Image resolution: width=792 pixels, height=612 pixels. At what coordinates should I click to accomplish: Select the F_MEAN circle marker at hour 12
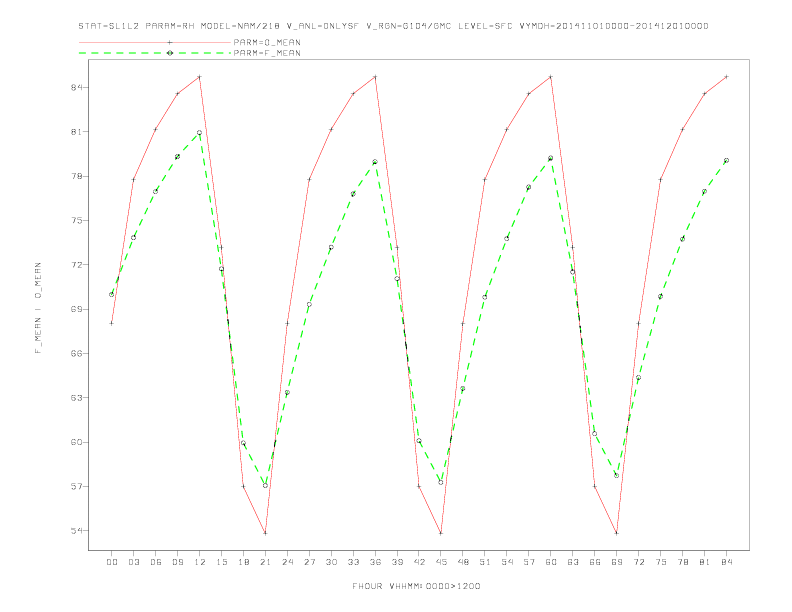point(200,133)
